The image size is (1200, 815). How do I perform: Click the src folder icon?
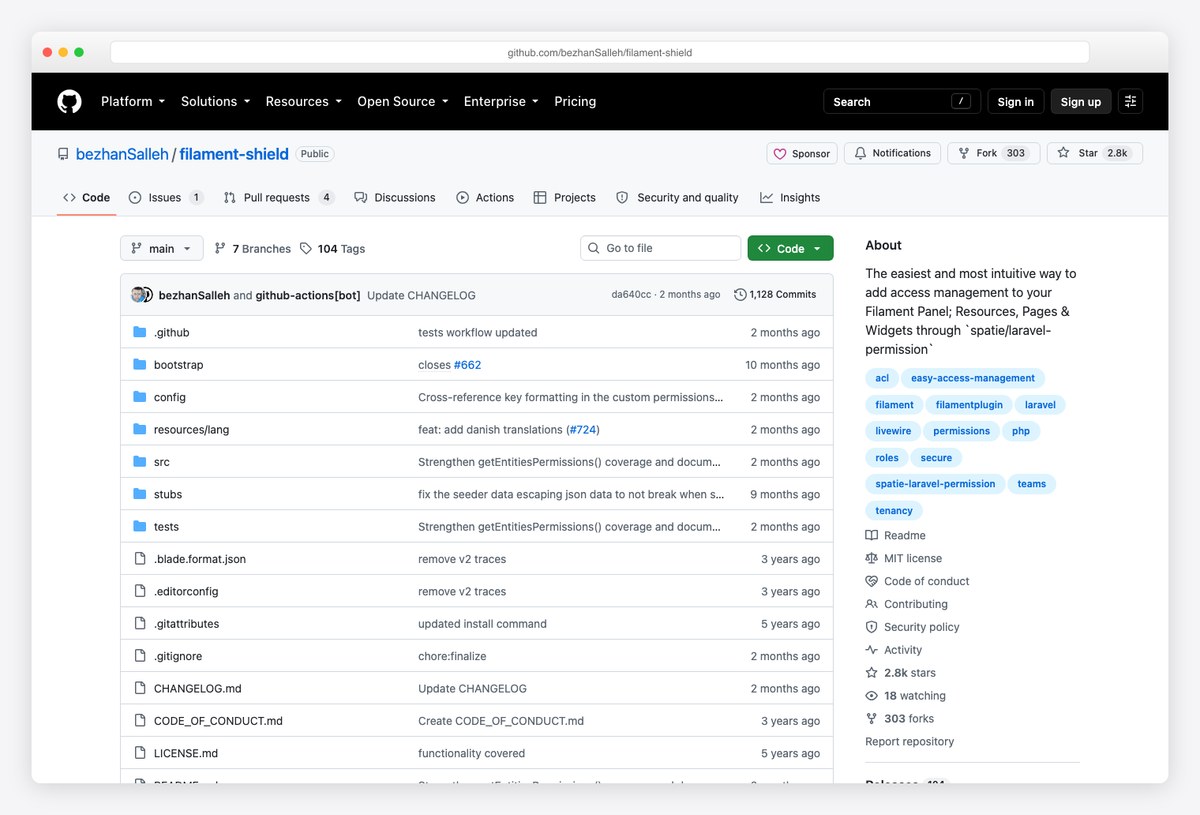pyautogui.click(x=140, y=462)
